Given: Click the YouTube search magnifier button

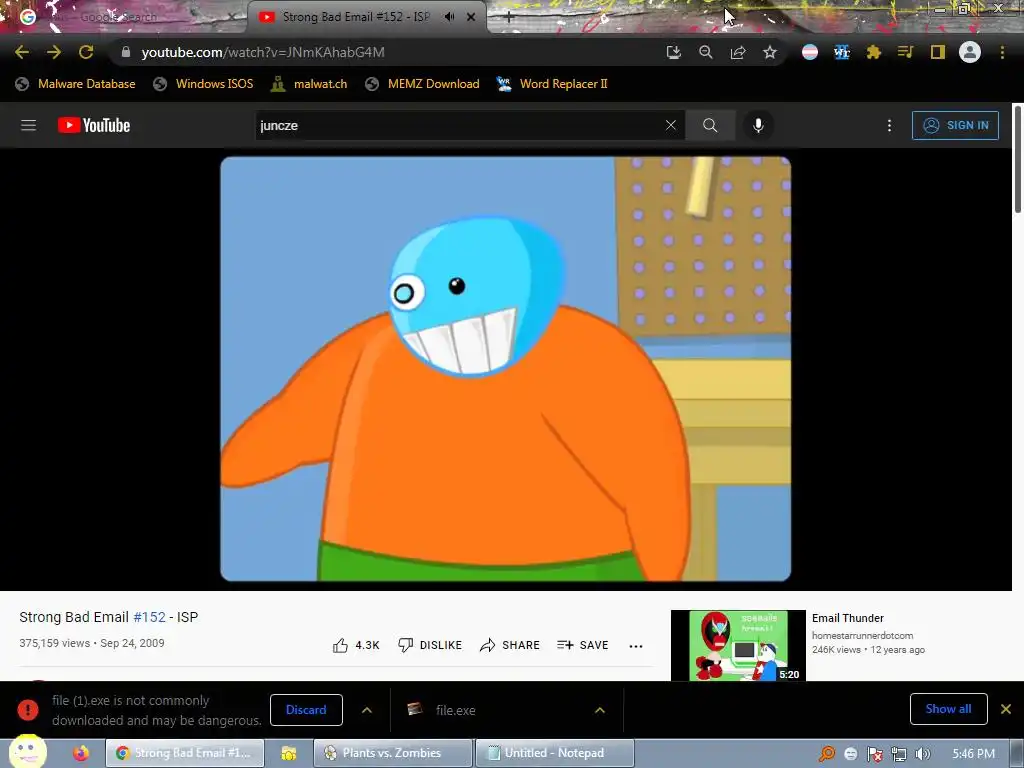Looking at the screenshot, I should coord(710,125).
